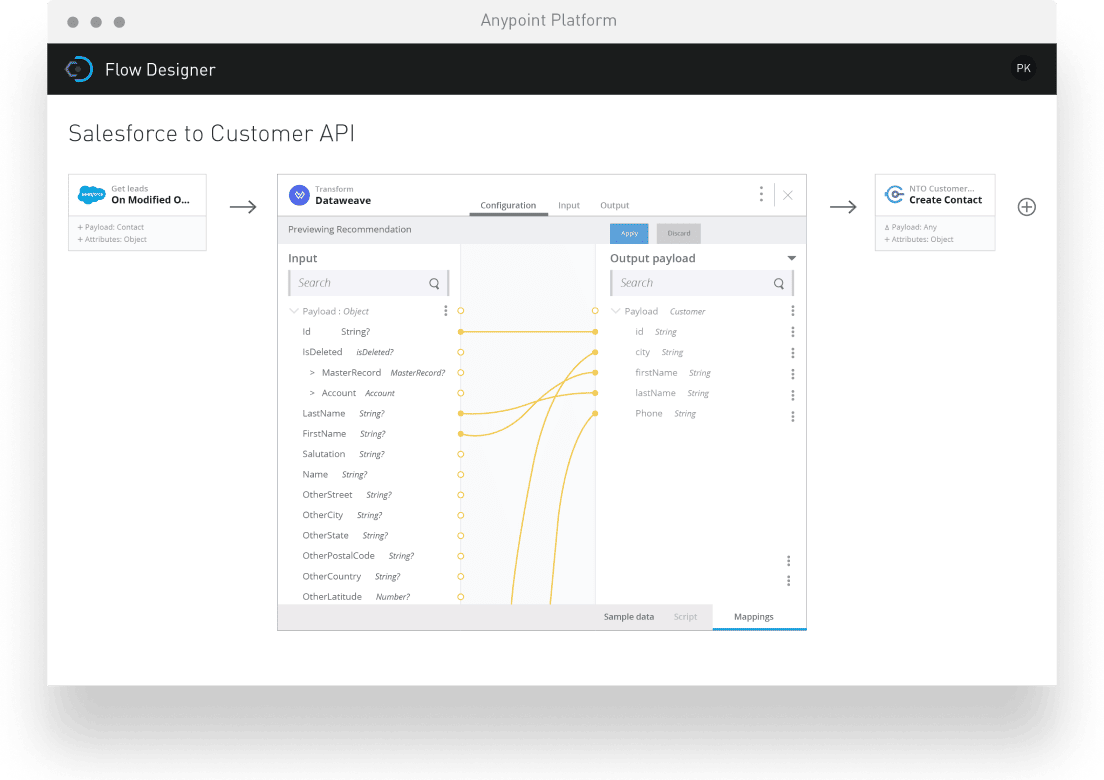
Task: Click the mapping connector dot of Salutation
Action: point(460,454)
